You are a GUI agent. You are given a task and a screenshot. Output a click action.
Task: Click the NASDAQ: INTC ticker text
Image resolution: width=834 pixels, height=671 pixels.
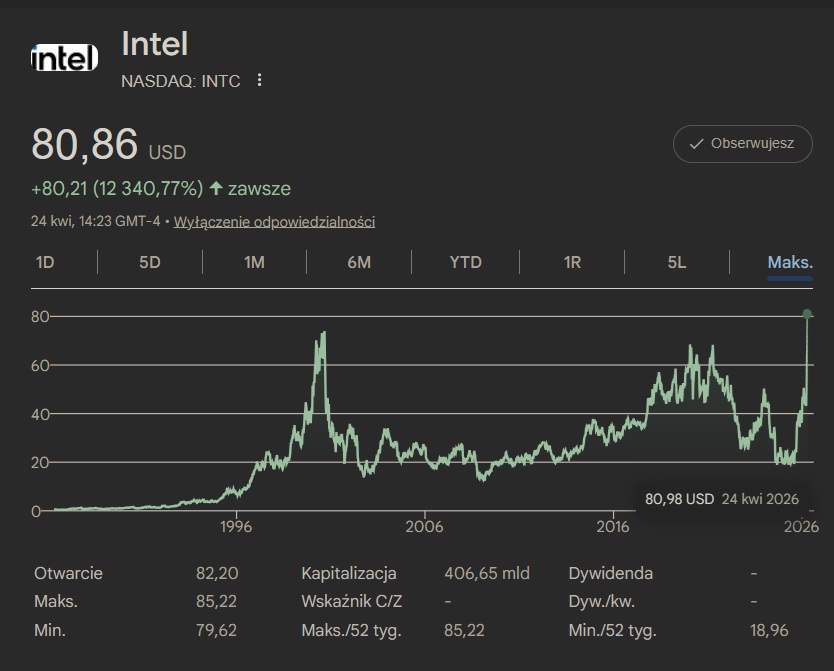[x=181, y=81]
